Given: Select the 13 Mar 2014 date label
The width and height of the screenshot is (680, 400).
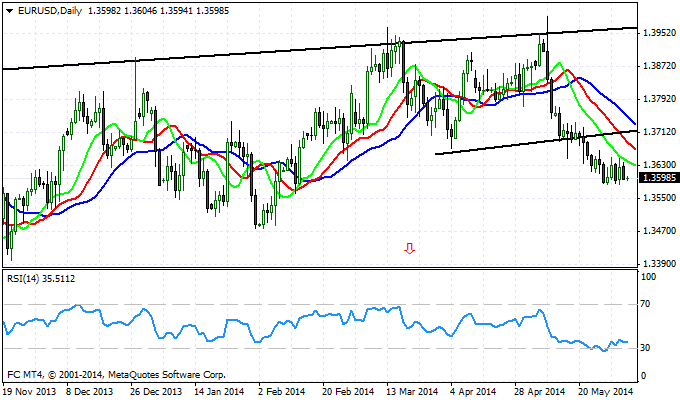Looking at the screenshot, I should [412, 391].
